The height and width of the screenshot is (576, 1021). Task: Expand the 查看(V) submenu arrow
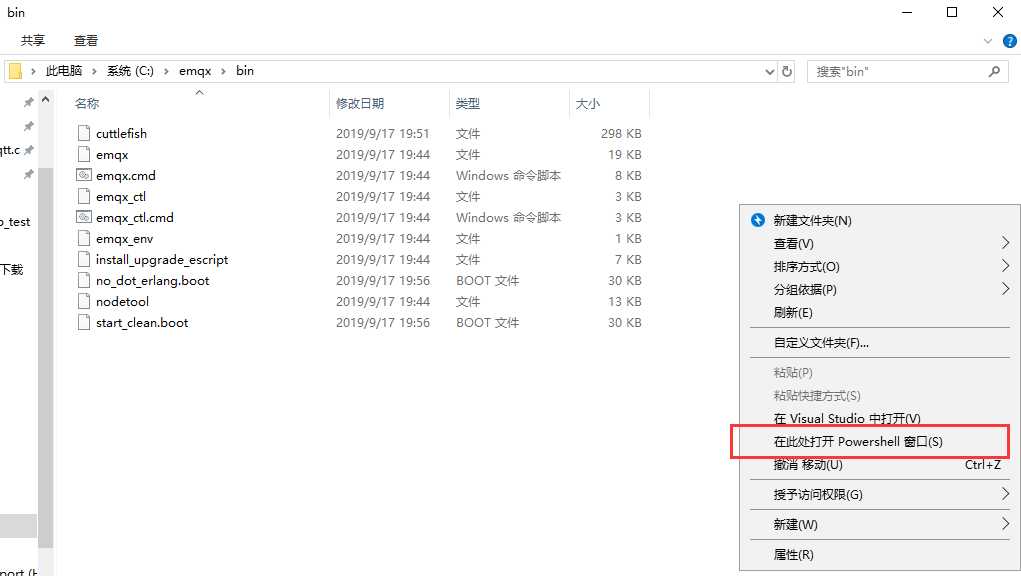(x=1005, y=243)
